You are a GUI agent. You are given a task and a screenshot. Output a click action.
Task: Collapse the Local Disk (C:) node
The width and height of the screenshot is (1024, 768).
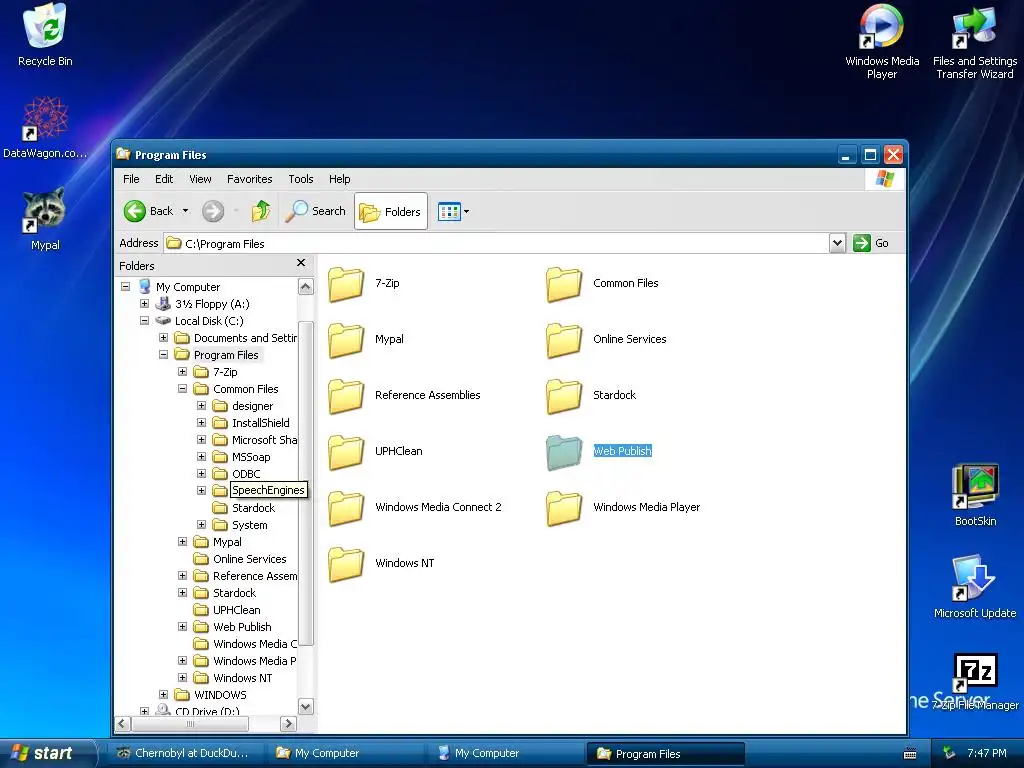click(x=144, y=321)
